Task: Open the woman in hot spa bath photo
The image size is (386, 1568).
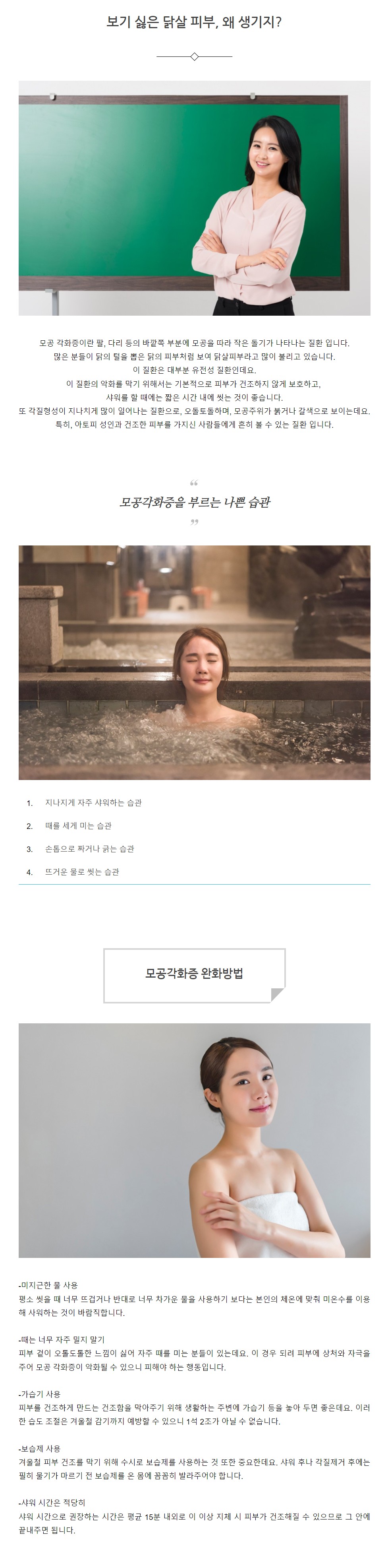Action: point(194,662)
